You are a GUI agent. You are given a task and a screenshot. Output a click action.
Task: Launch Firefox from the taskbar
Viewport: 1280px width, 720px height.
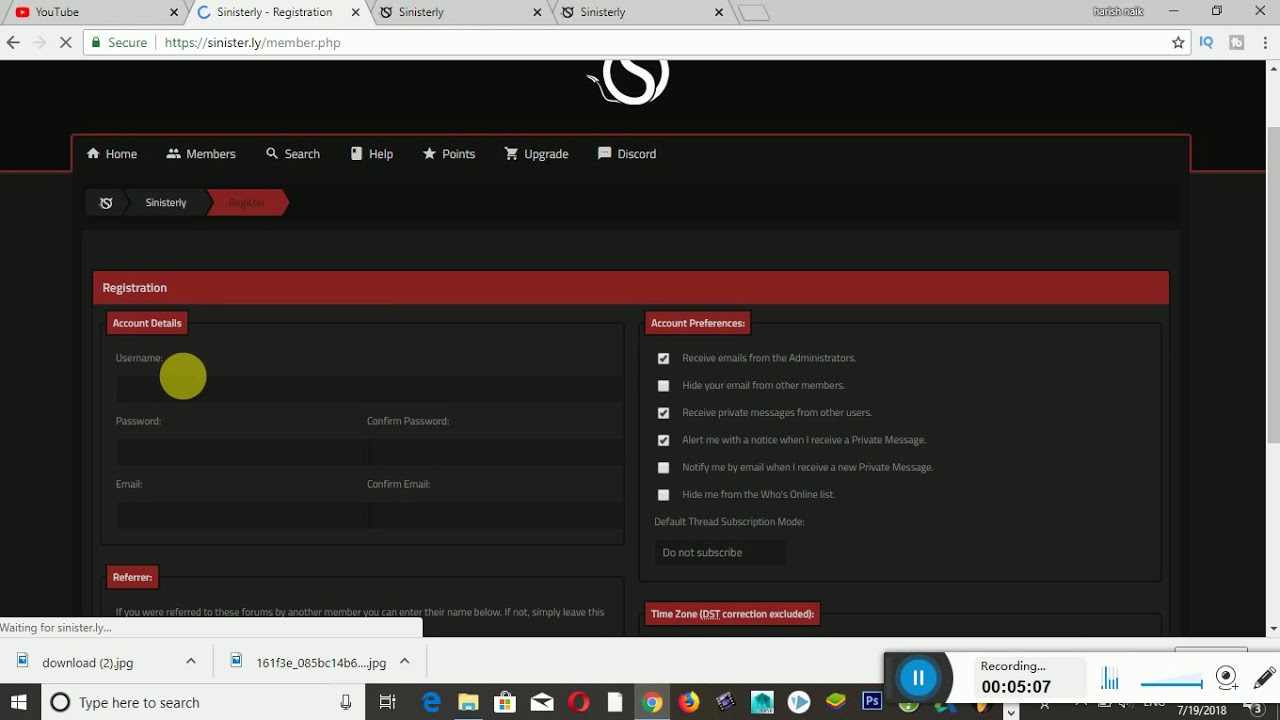[x=689, y=702]
